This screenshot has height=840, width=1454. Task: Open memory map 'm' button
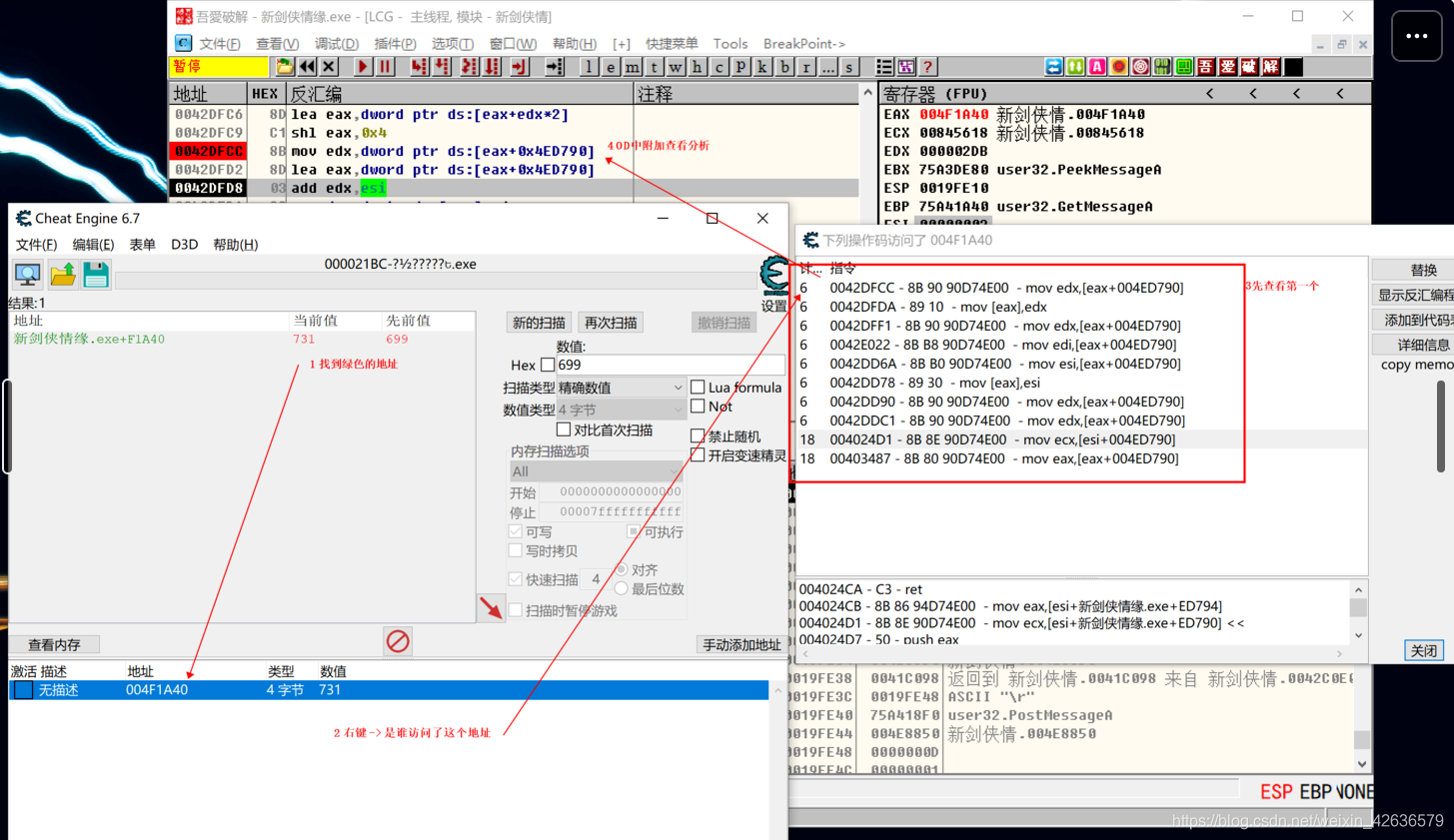[x=633, y=67]
